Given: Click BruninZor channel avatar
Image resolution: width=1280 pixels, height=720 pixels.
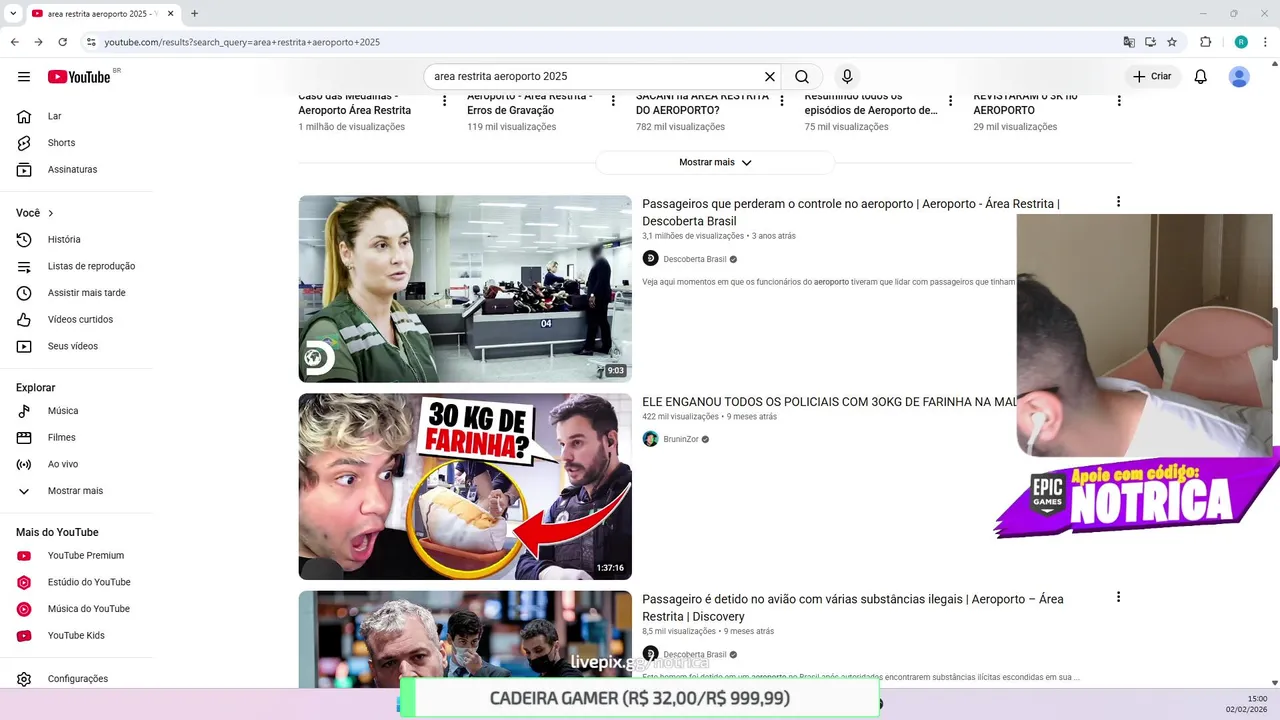Looking at the screenshot, I should [650, 439].
